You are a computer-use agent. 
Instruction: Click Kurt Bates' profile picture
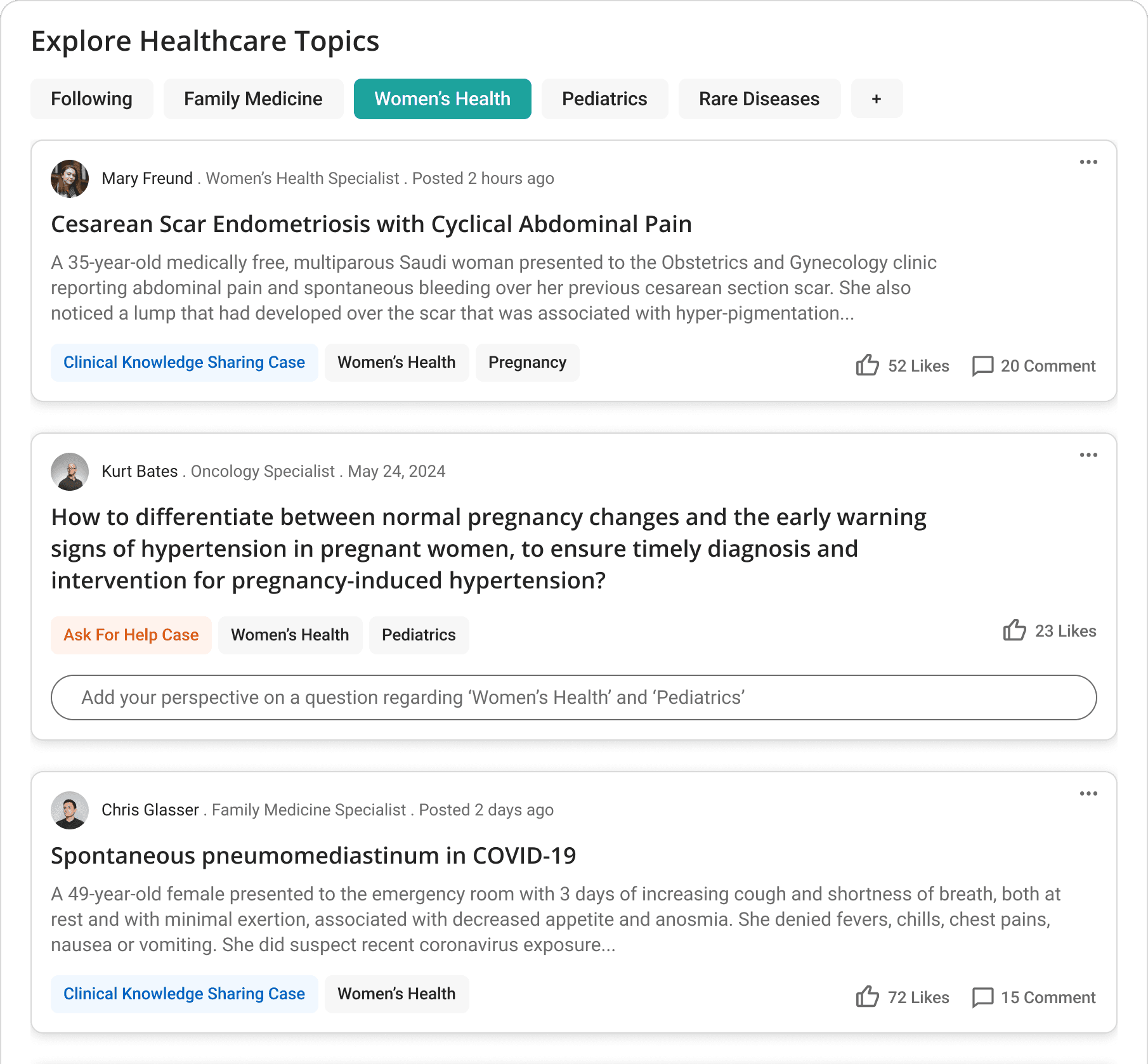pyautogui.click(x=70, y=472)
